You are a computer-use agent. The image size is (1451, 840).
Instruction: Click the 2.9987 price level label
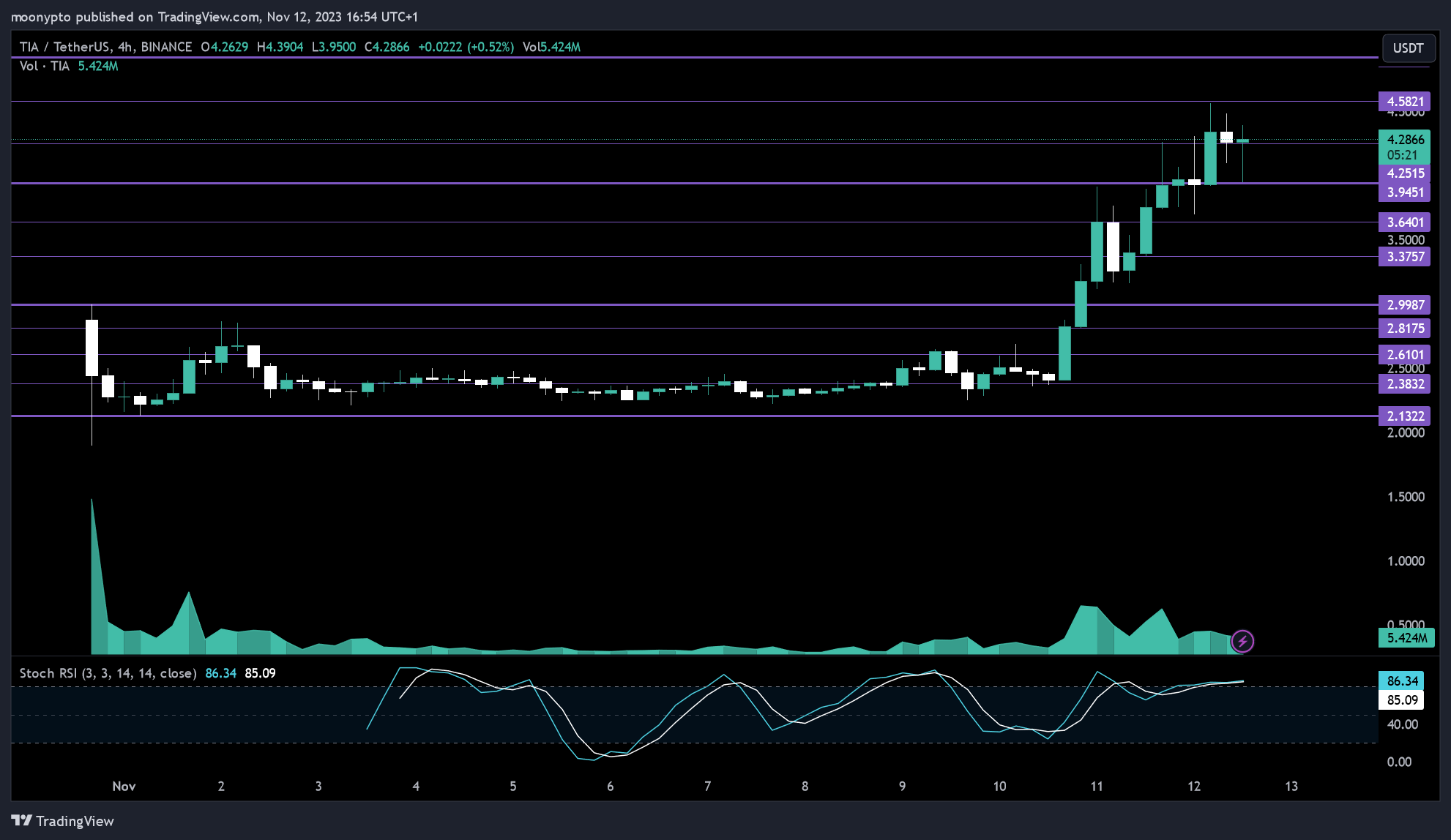pos(1404,305)
